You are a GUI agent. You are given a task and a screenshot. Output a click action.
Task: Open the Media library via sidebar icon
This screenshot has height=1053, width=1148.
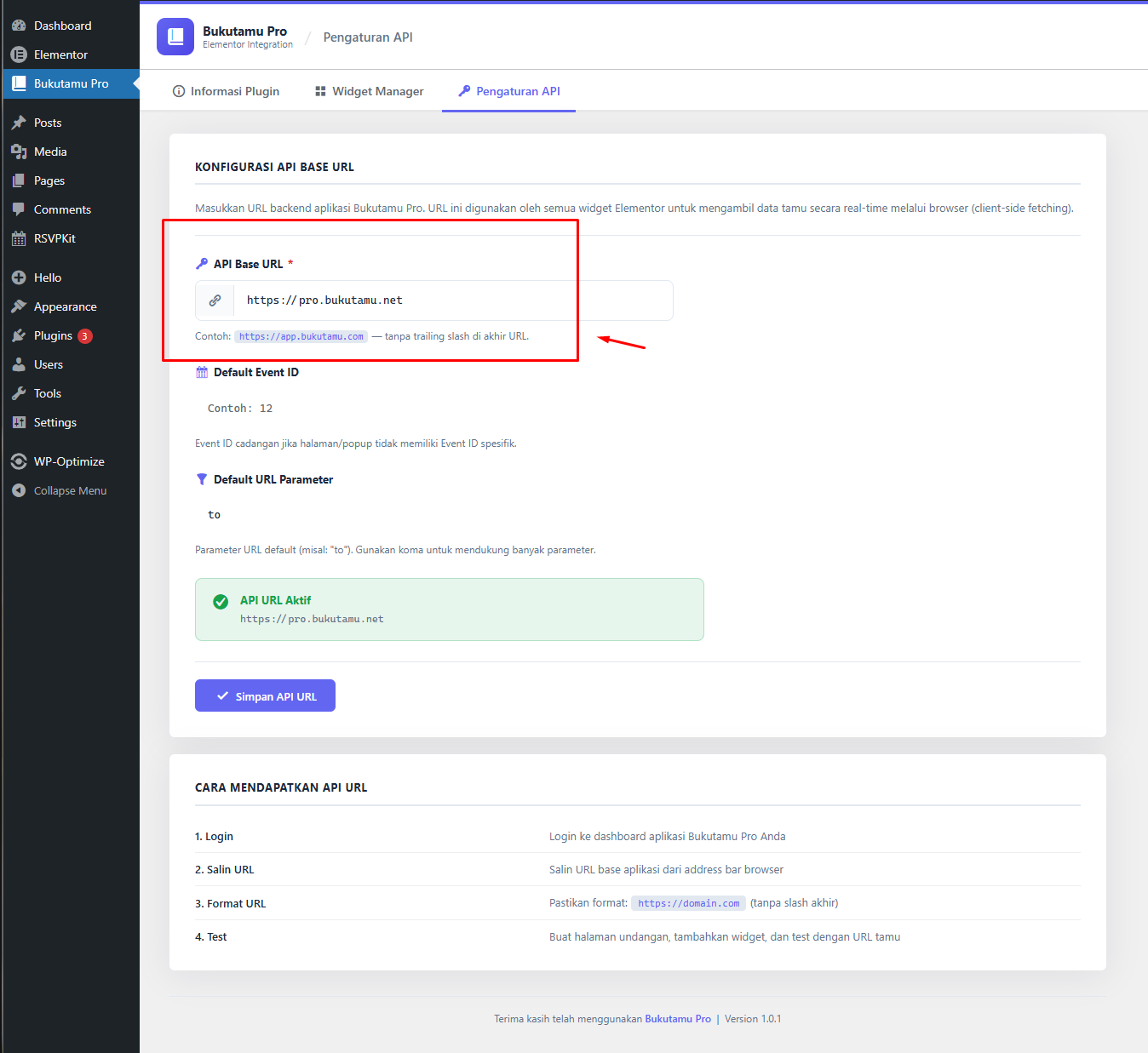pos(19,151)
